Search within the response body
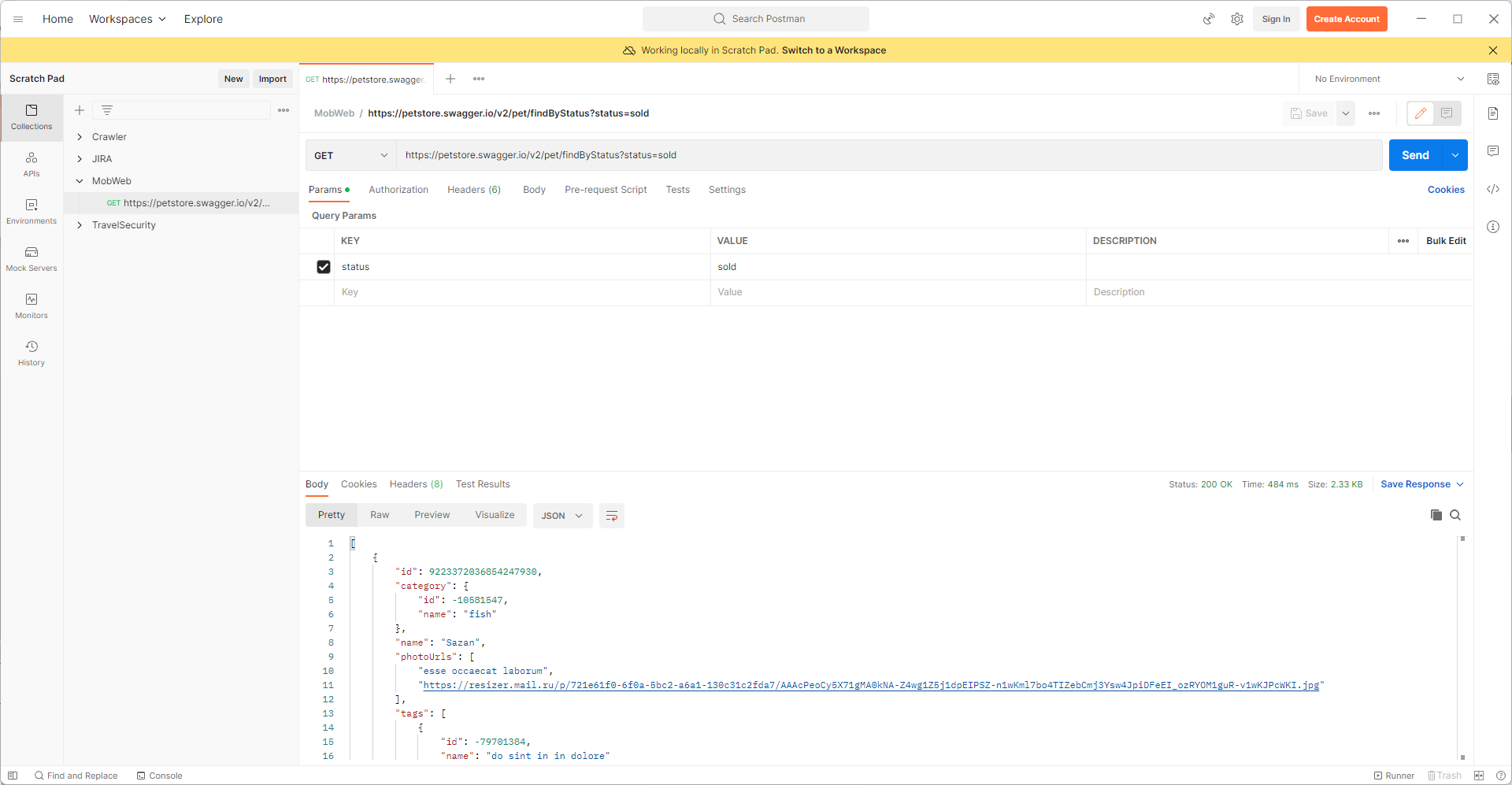The width and height of the screenshot is (1512, 785). [1455, 515]
